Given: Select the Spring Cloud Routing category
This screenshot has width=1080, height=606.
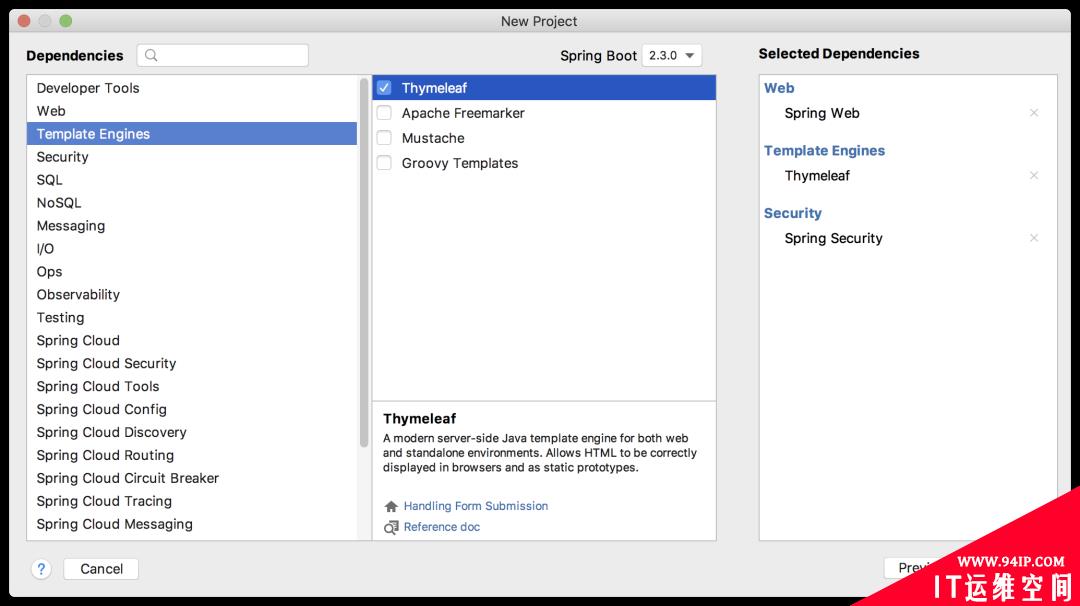Looking at the screenshot, I should [192, 455].
